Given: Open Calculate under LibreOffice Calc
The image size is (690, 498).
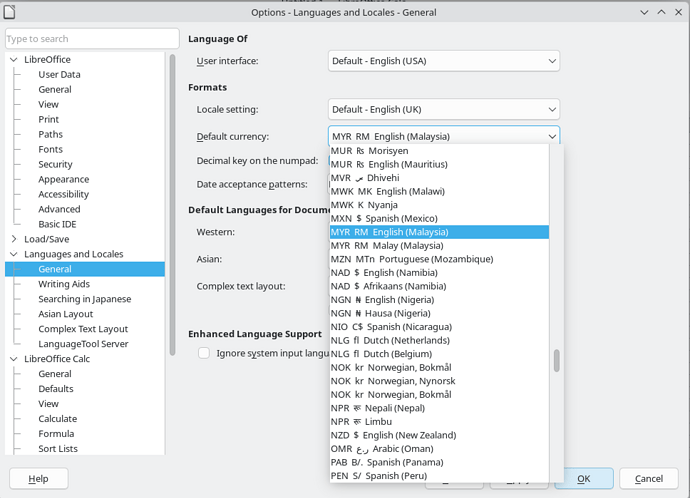Looking at the screenshot, I should pyautogui.click(x=58, y=418).
